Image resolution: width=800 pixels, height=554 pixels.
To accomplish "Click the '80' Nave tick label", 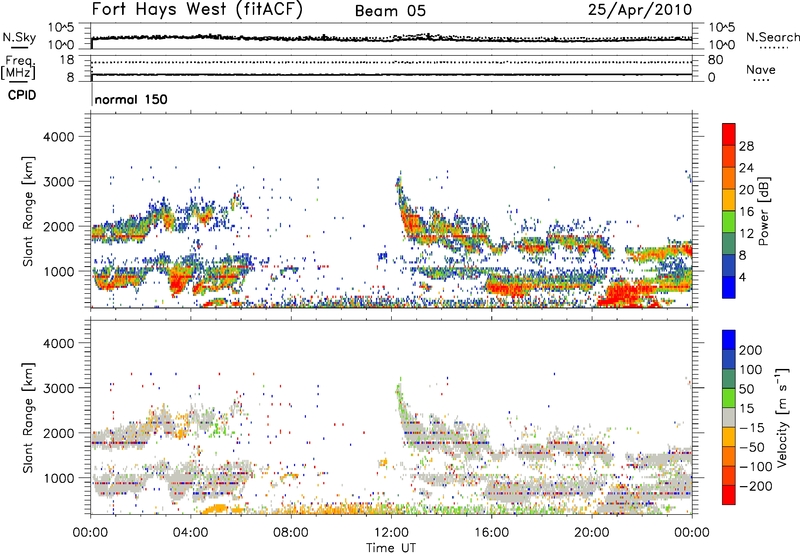I will coord(715,60).
